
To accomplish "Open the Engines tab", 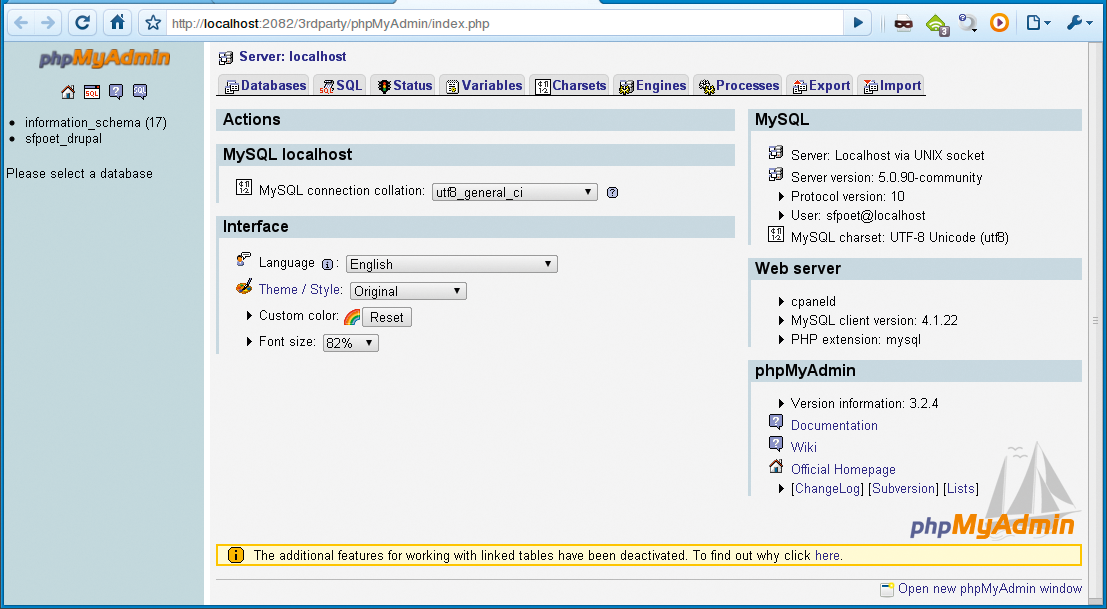I will pyautogui.click(x=652, y=85).
